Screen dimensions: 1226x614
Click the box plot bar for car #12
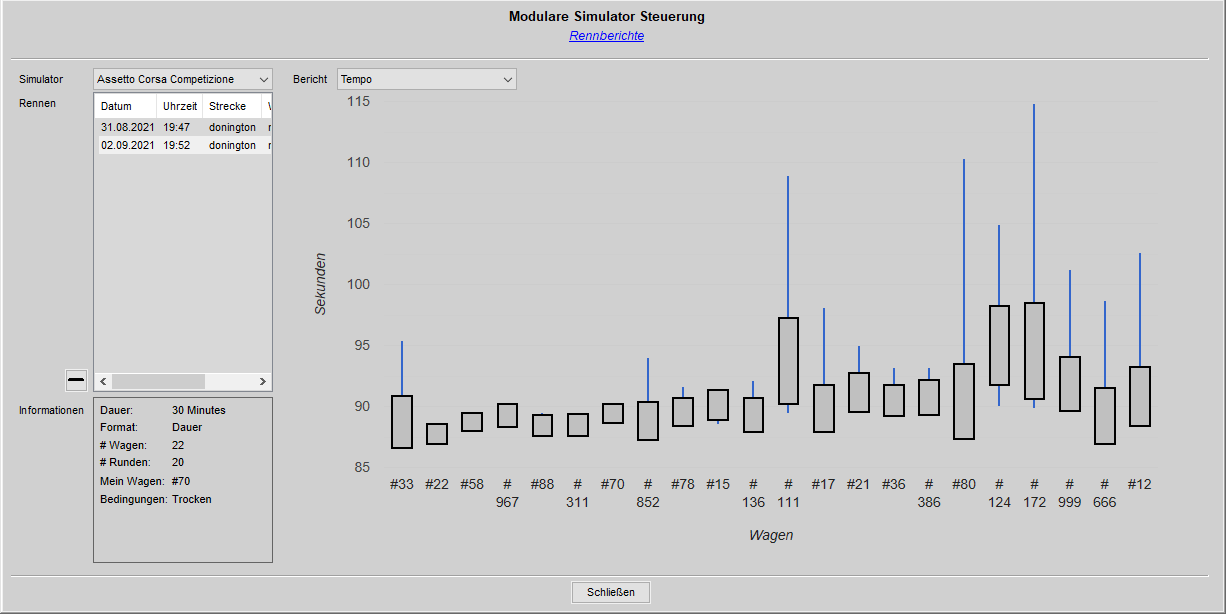(x=1139, y=396)
